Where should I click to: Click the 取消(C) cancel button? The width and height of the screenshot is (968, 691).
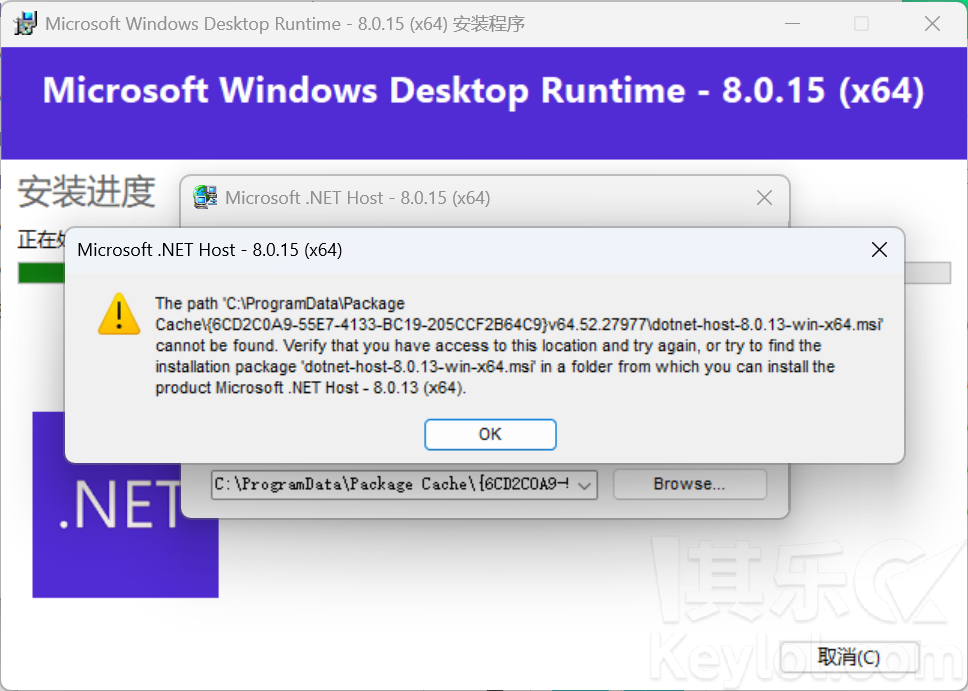849,657
